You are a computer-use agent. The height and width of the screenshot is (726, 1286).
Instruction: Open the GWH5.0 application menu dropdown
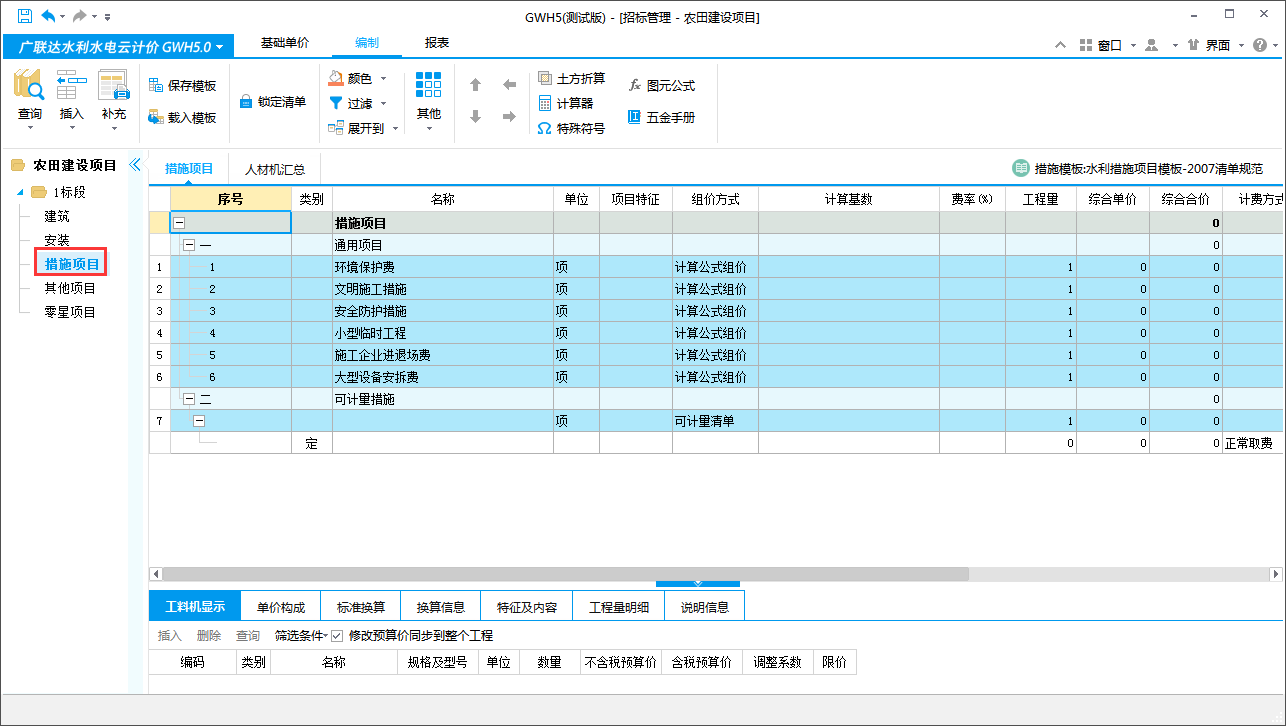pos(119,46)
